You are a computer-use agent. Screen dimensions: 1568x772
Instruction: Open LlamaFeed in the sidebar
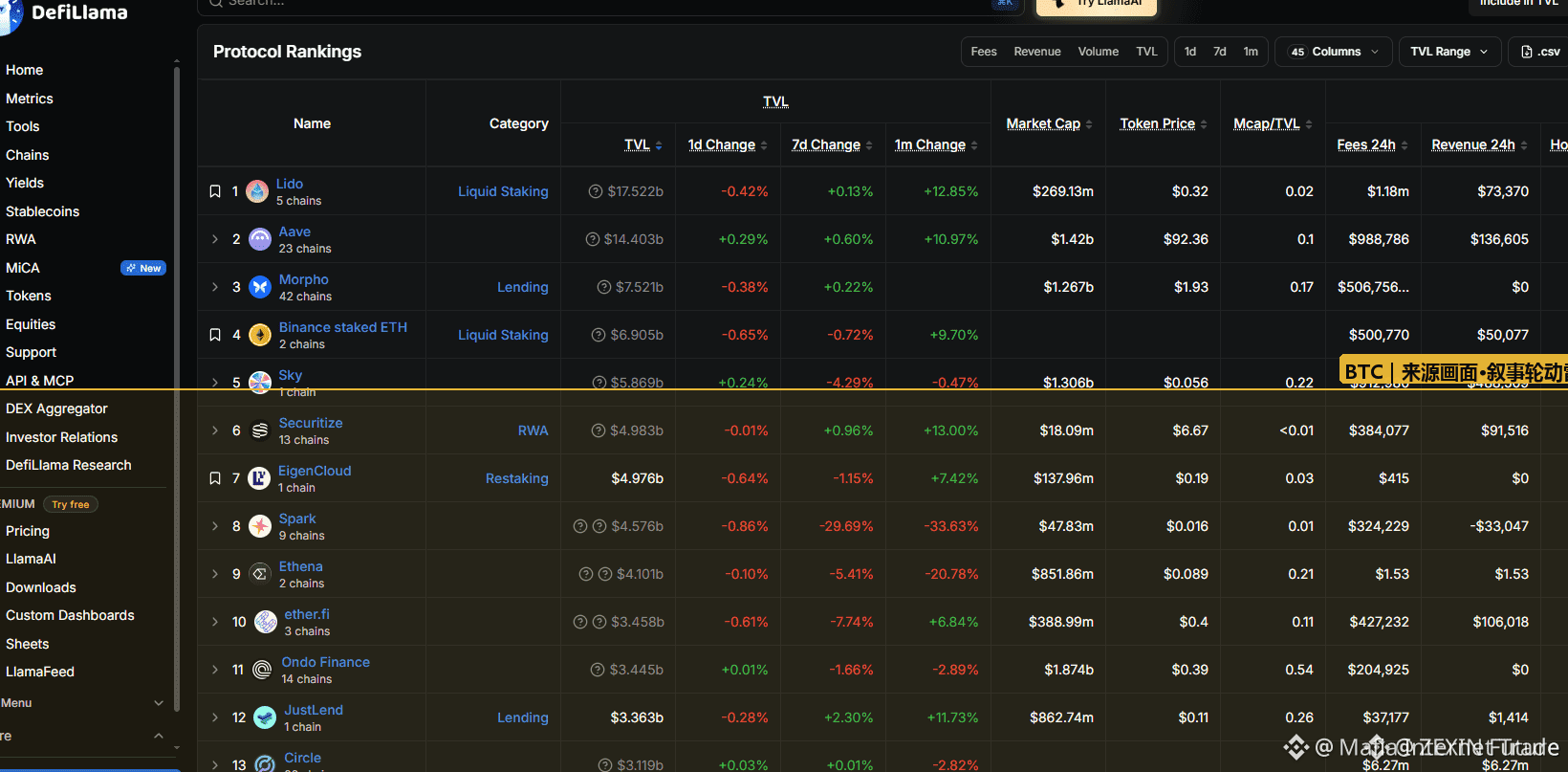40,672
